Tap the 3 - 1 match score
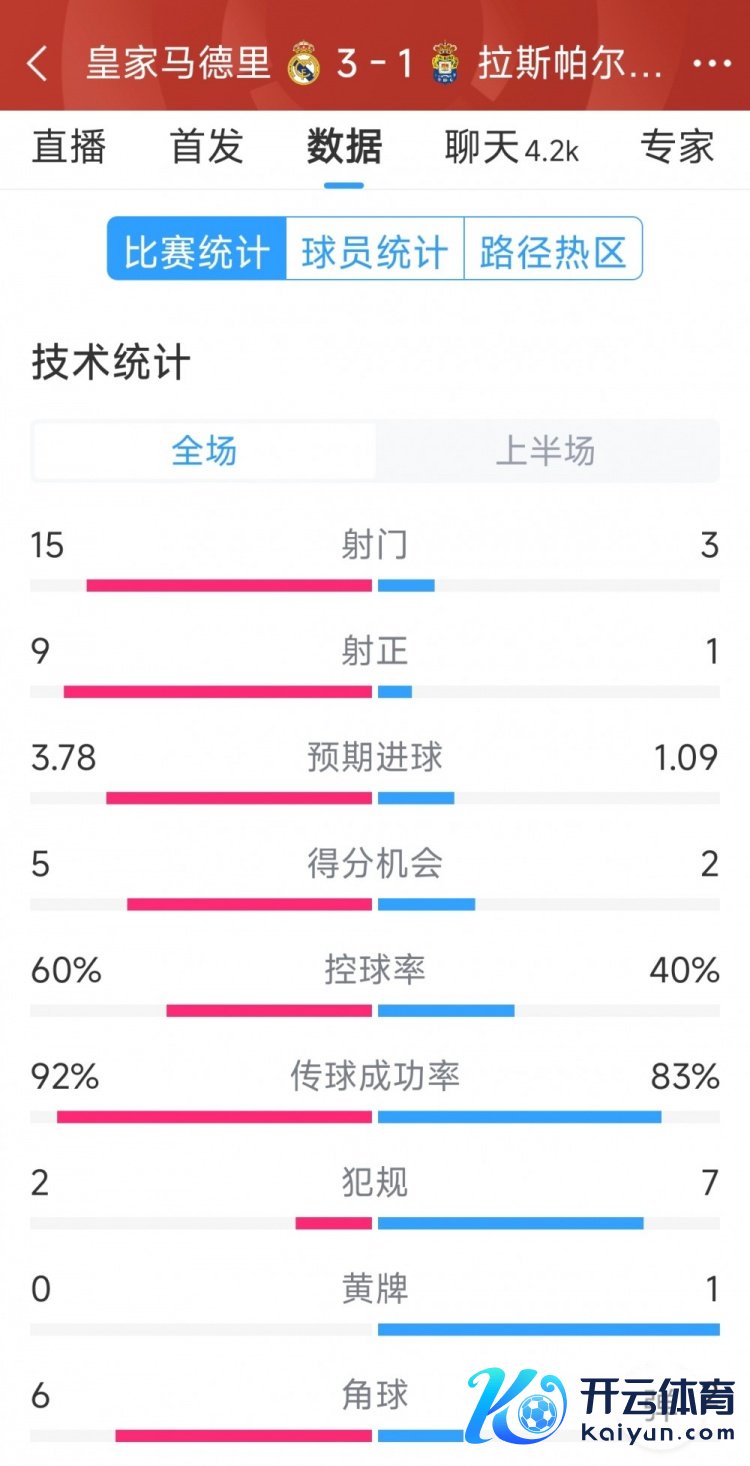This screenshot has width=750, height=1466. click(375, 64)
